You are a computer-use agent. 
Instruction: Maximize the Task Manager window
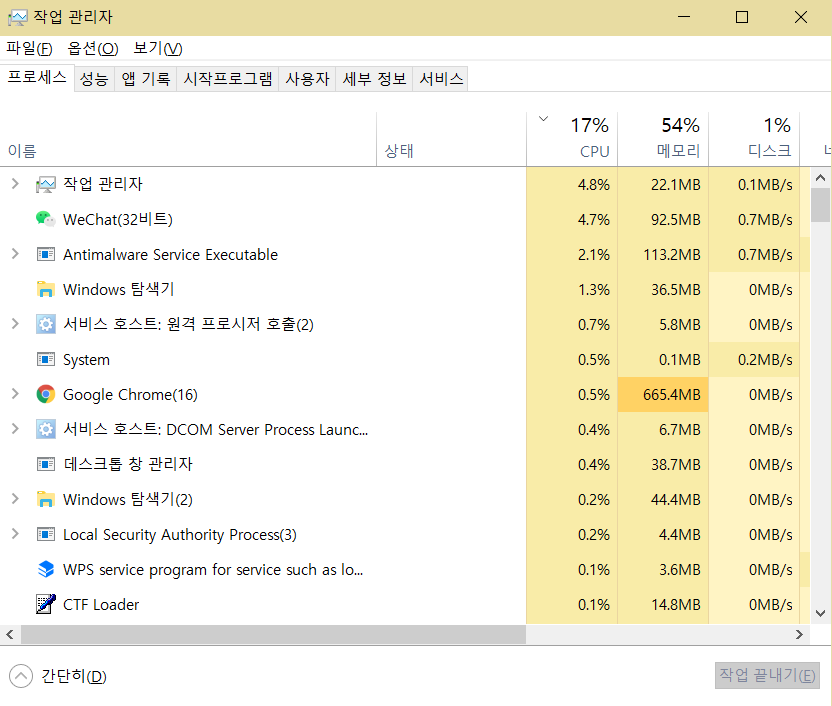tap(742, 17)
